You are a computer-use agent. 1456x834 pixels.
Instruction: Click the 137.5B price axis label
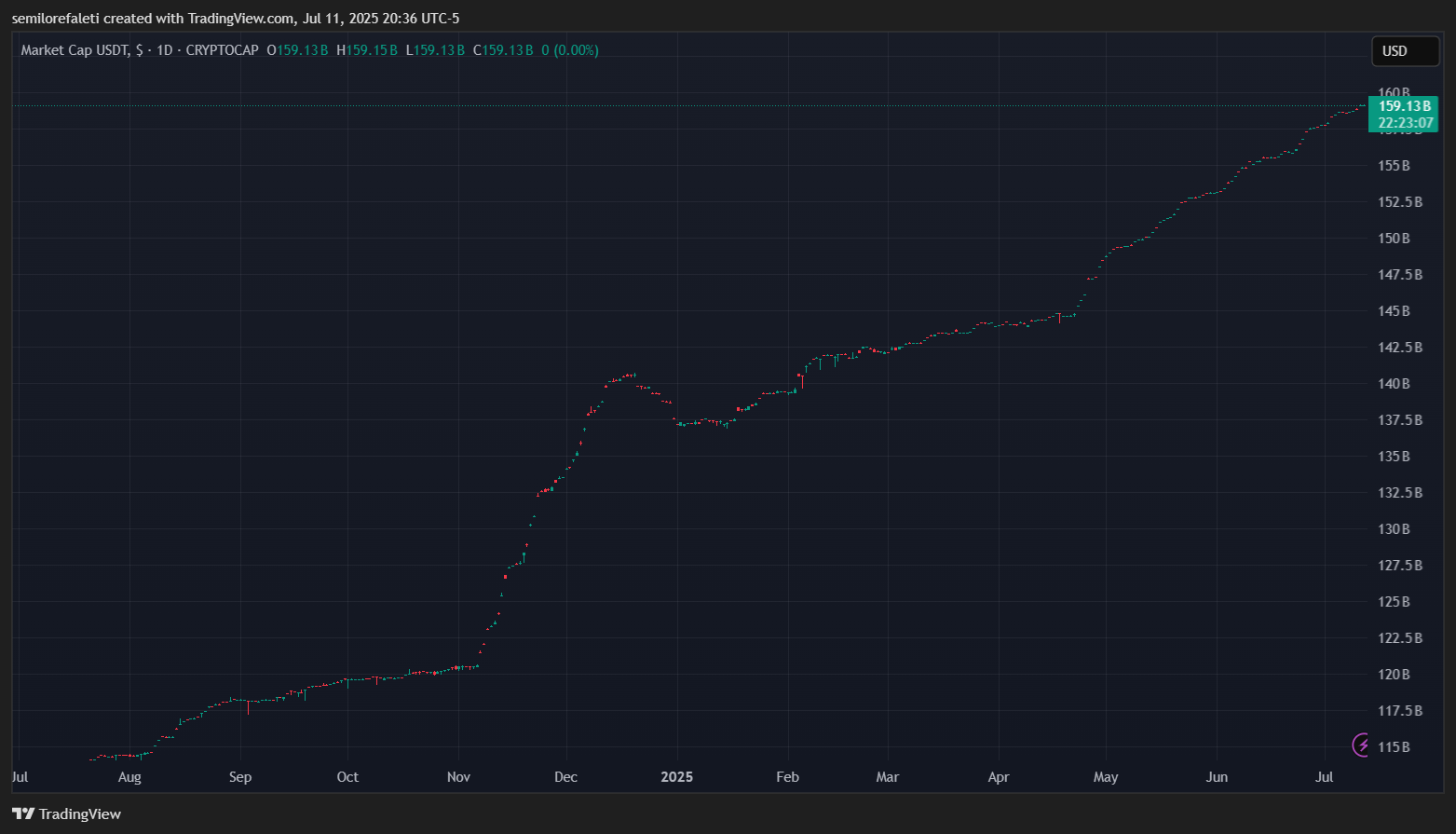tap(1400, 420)
